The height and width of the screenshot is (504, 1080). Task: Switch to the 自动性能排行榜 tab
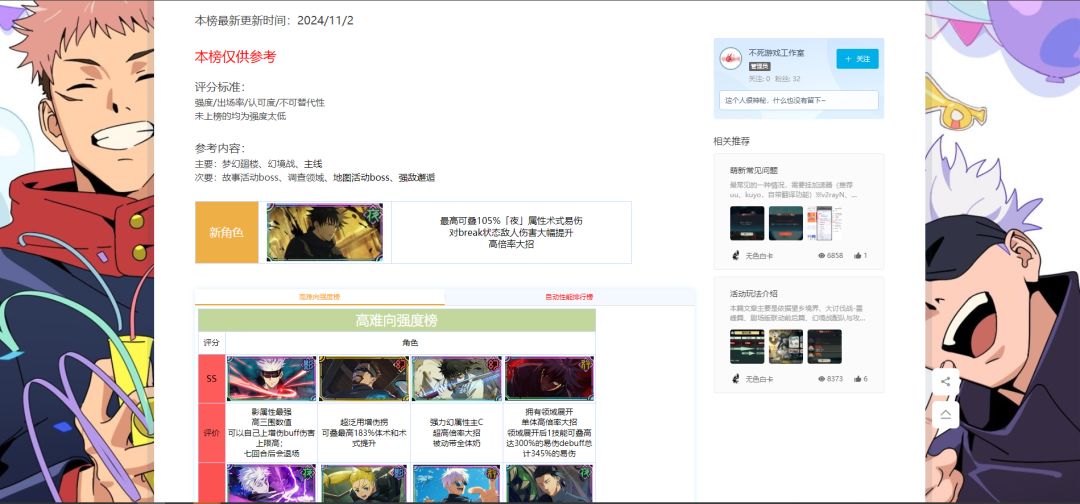pos(569,297)
